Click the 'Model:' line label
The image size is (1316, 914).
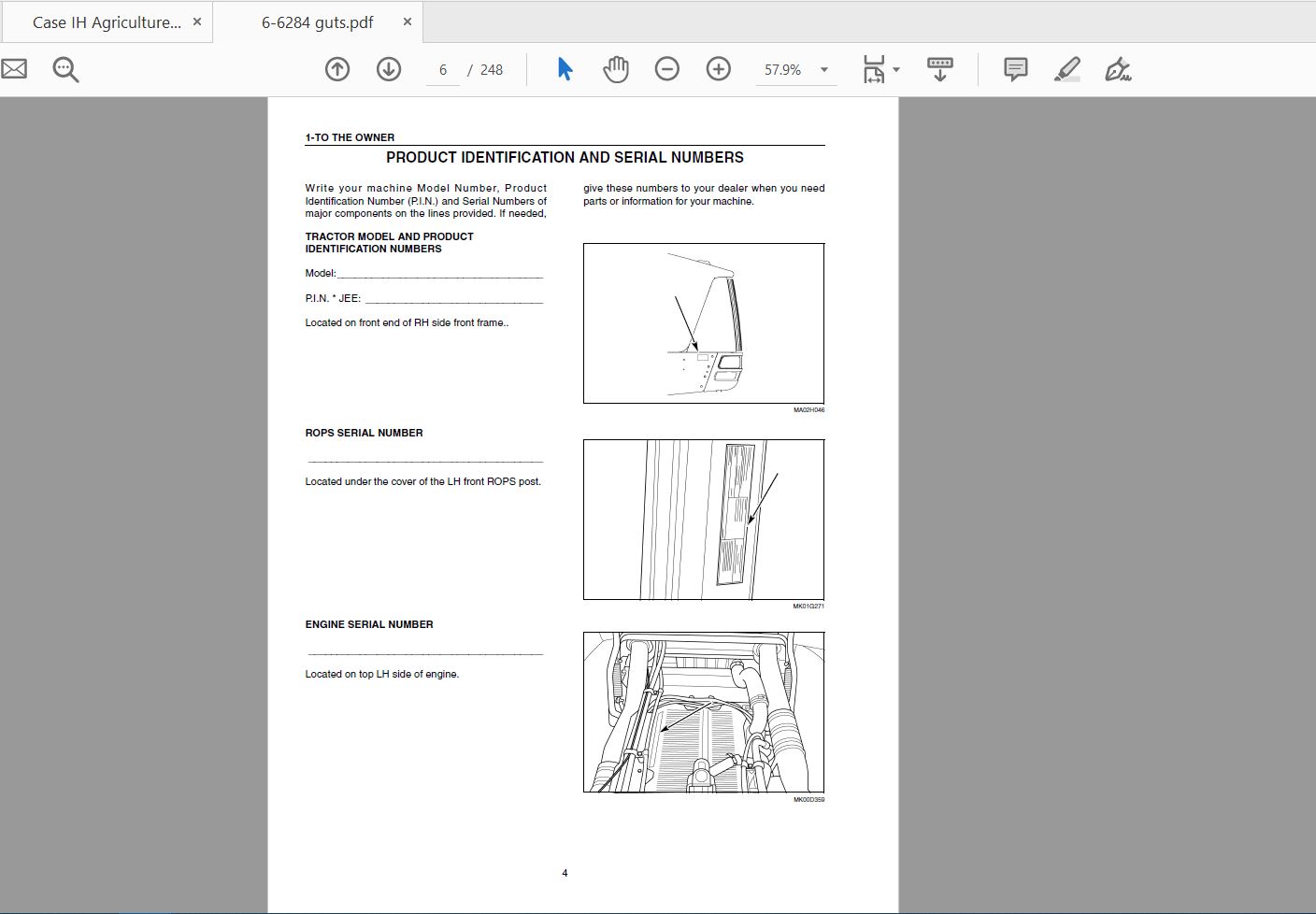pos(321,274)
